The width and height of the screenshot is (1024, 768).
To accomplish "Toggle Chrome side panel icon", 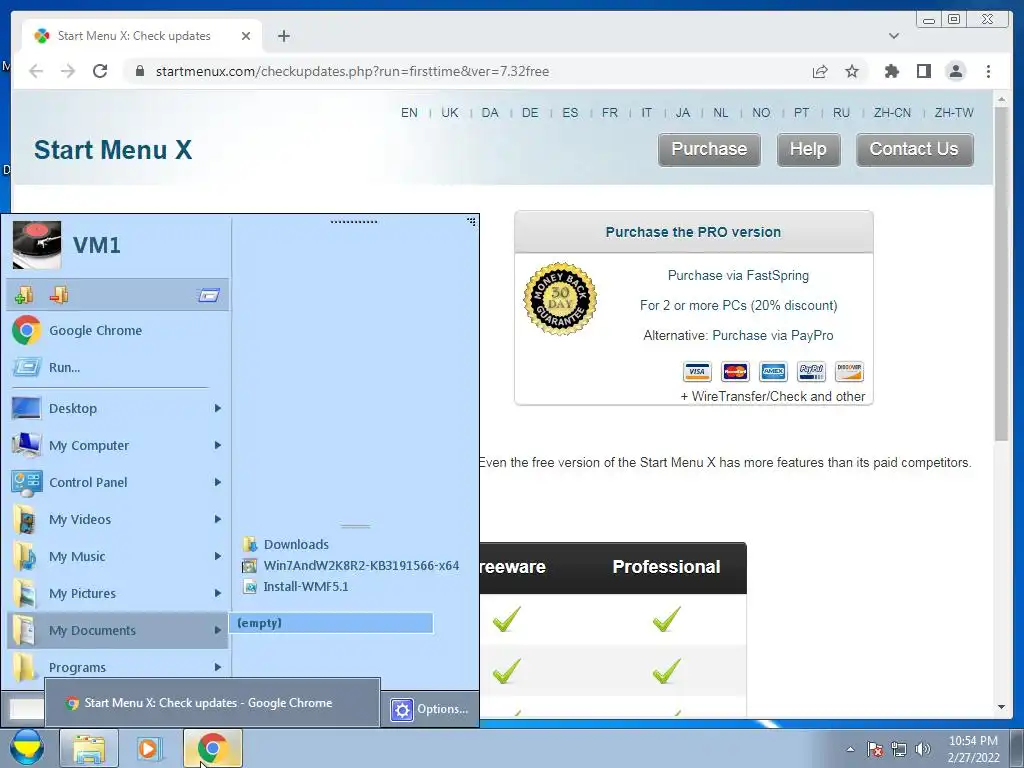I will pyautogui.click(x=923, y=71).
